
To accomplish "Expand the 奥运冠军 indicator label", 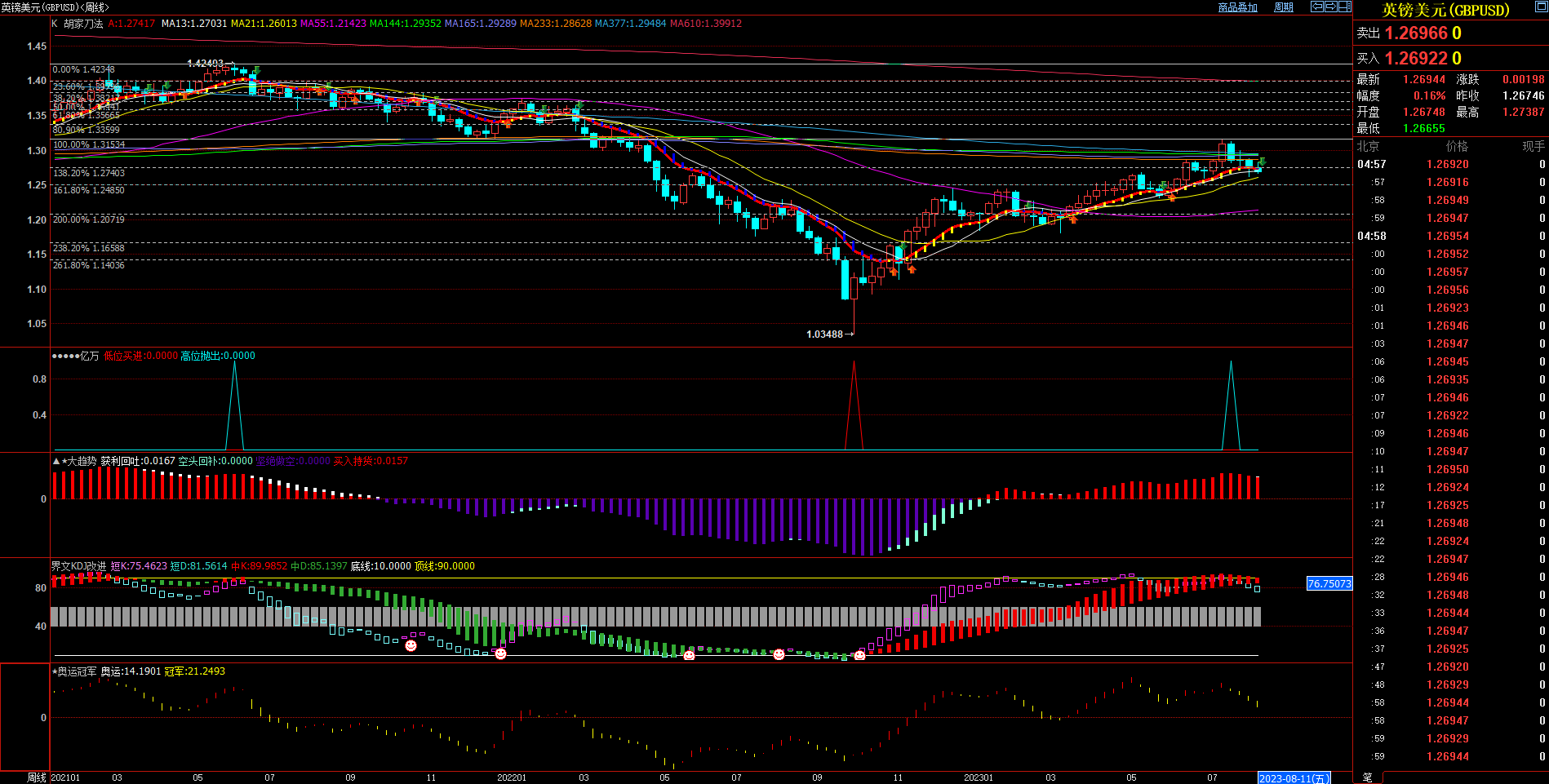I will pyautogui.click(x=76, y=671).
